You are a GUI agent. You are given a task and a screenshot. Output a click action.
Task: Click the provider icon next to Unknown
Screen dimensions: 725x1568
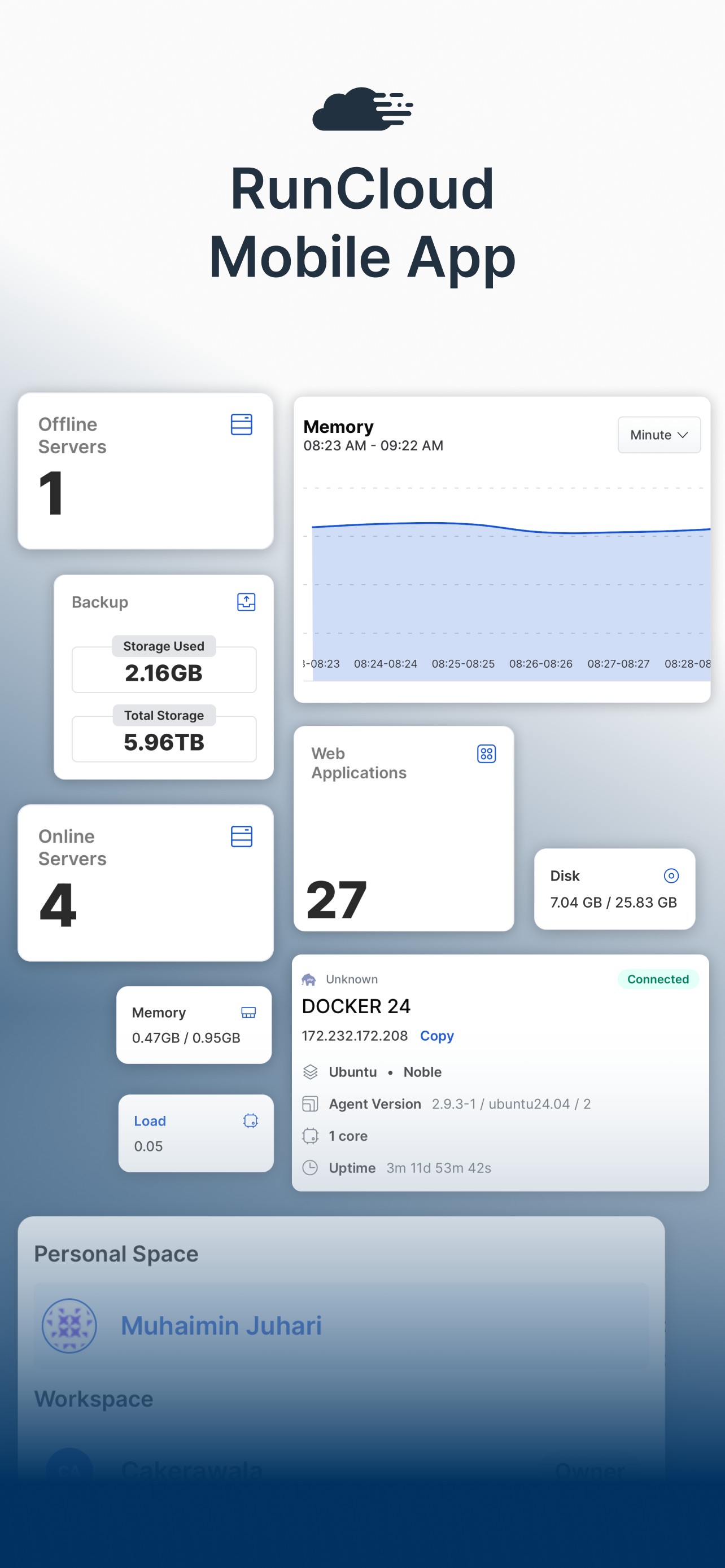click(x=309, y=979)
